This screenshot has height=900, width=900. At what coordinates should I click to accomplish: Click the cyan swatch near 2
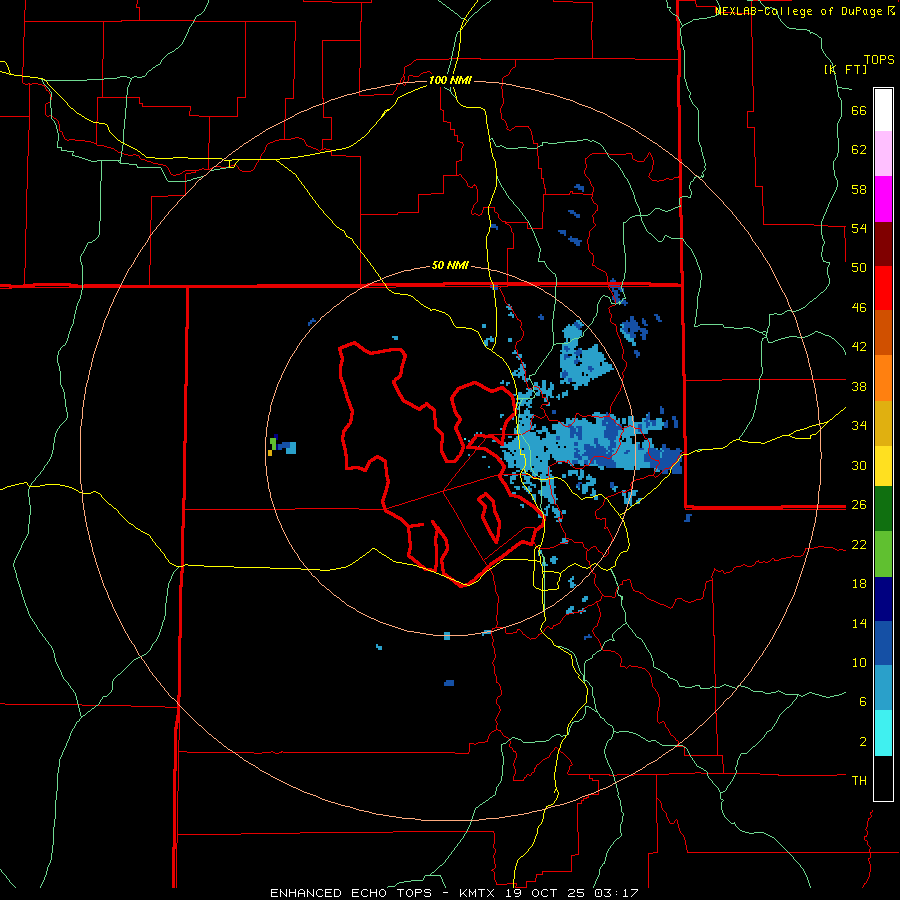point(883,733)
